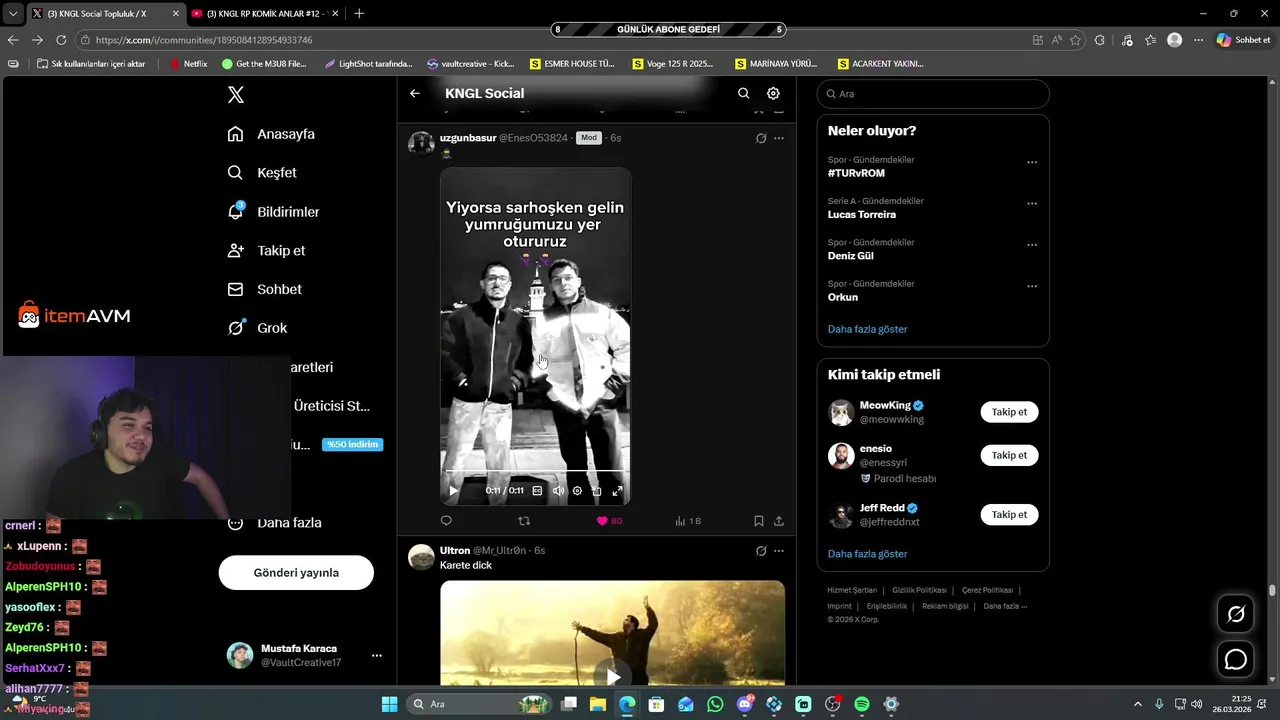Play the Ultron post video thumbnail

[613, 676]
